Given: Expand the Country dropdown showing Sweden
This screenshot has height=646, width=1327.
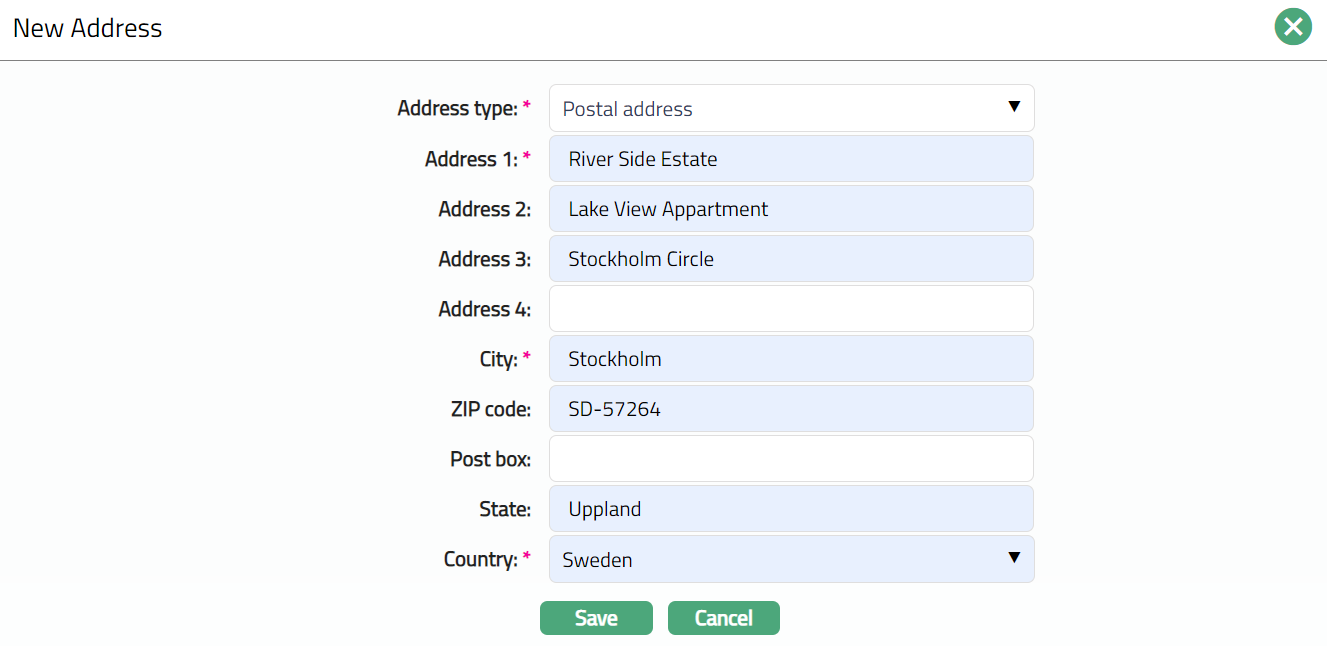Looking at the screenshot, I should (791, 559).
